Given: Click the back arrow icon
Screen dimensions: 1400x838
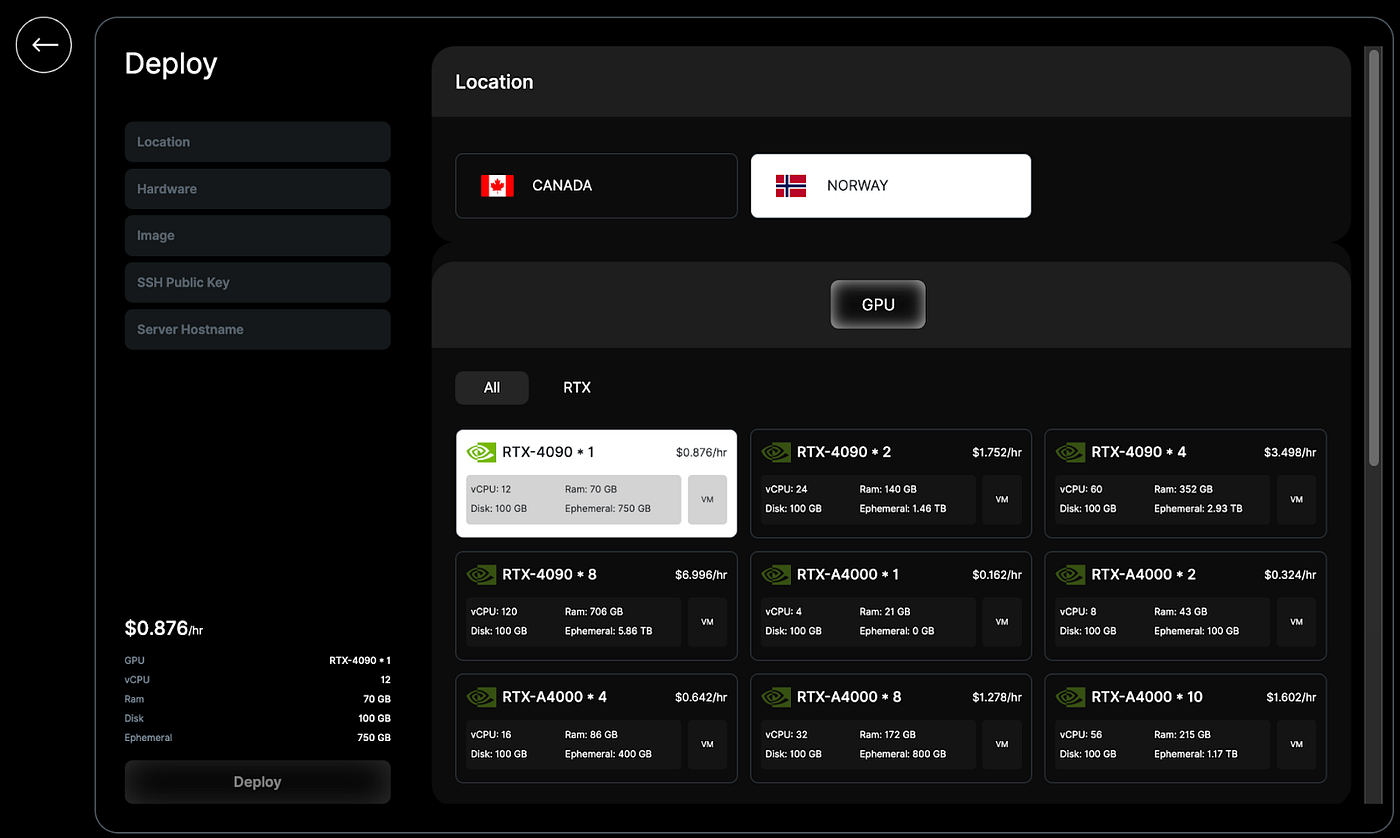Looking at the screenshot, I should (44, 45).
